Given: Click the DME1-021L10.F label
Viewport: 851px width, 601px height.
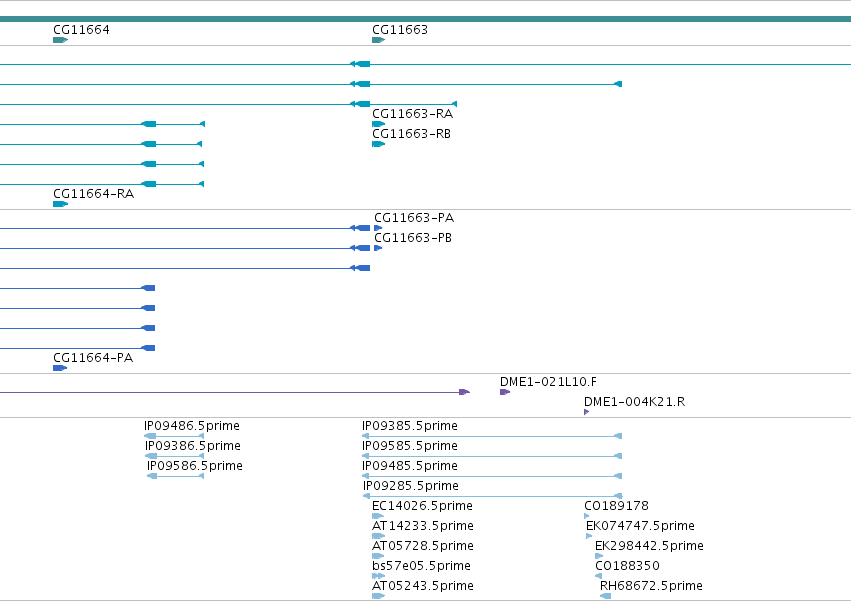Looking at the screenshot, I should [548, 382].
